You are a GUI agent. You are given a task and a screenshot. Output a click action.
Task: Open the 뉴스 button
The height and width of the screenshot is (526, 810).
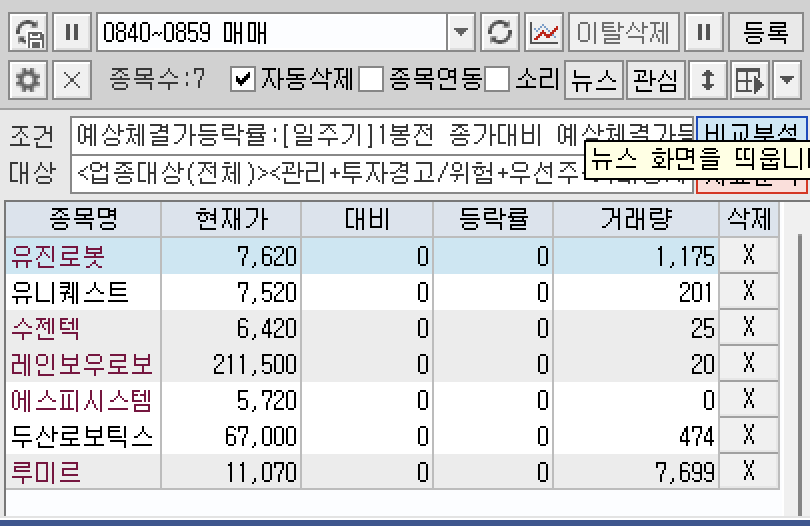tap(594, 80)
